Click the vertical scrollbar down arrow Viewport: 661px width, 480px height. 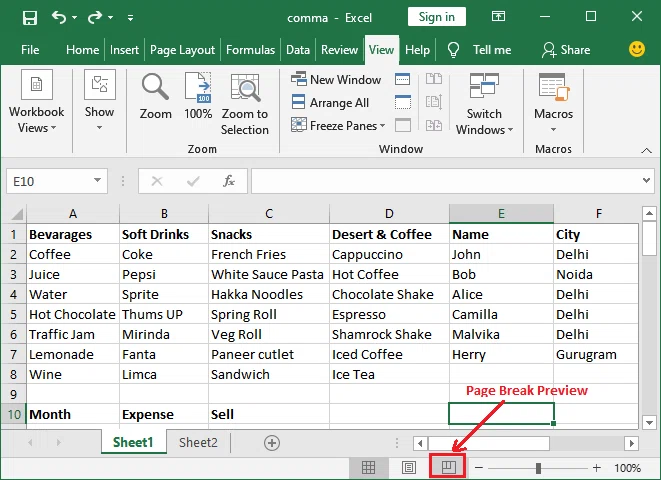[x=649, y=422]
